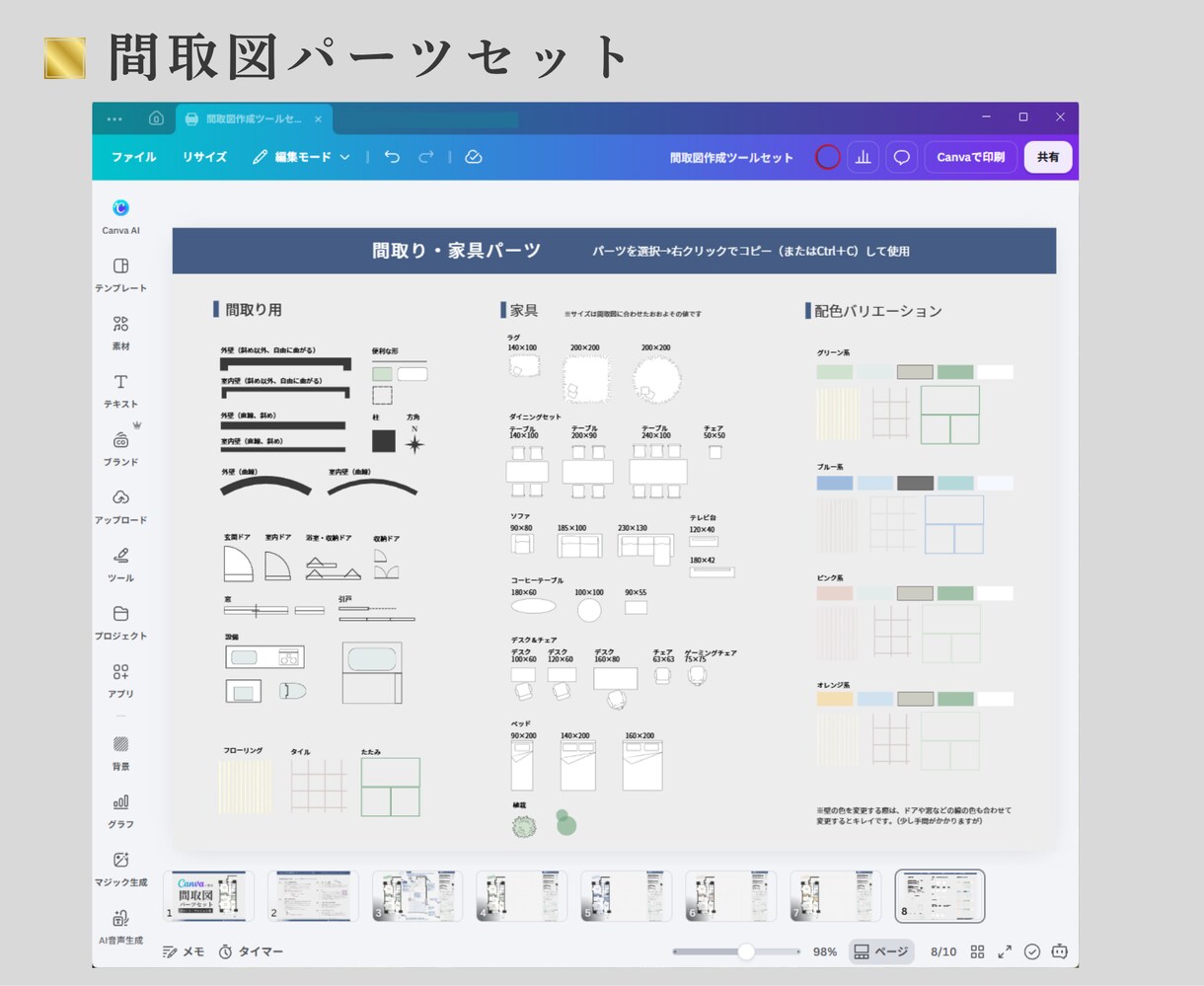Screen dimensions: 1204x986
Task: Open the プロジェクト folder panel
Action: [120, 623]
